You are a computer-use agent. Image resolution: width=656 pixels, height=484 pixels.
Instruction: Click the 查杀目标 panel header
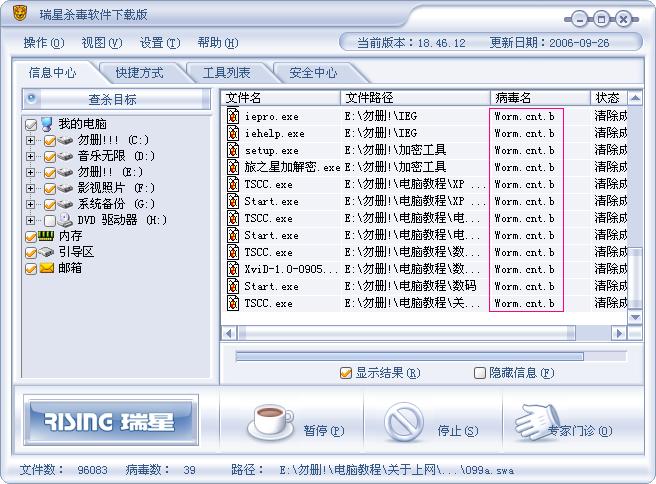[116, 99]
